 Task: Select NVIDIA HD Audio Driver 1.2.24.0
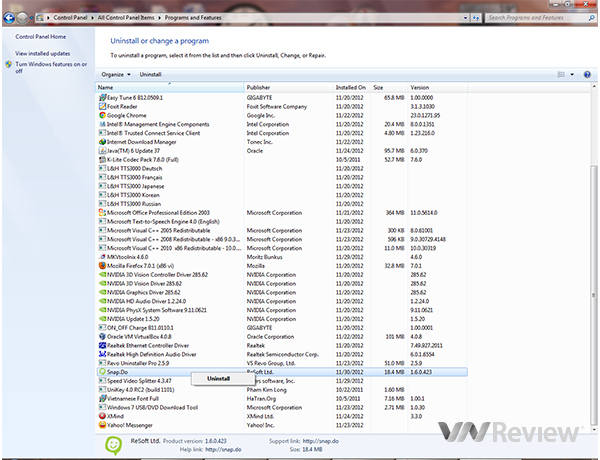[x=282, y=301]
